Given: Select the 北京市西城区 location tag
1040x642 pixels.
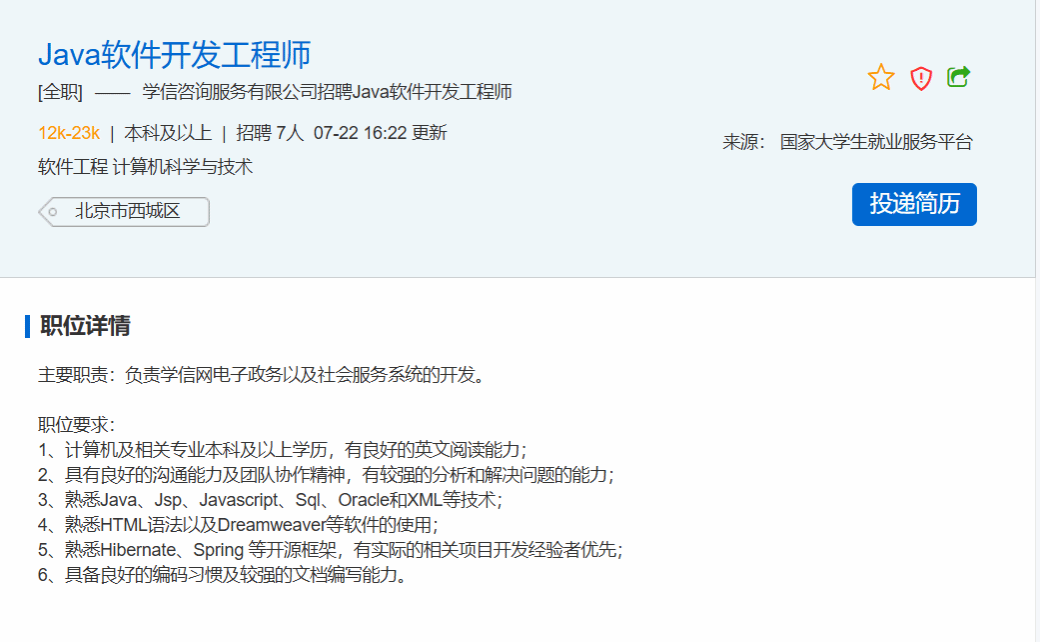Looking at the screenshot, I should tap(127, 212).
